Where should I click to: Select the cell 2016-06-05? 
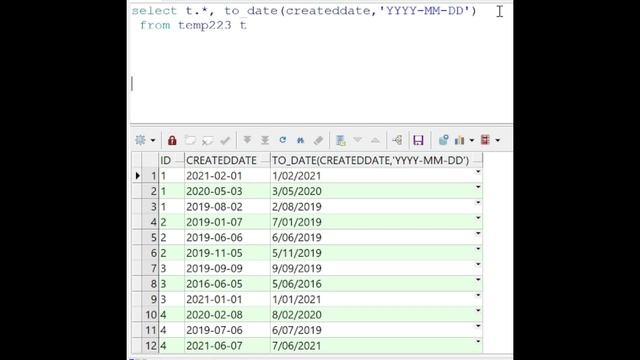click(x=227, y=284)
